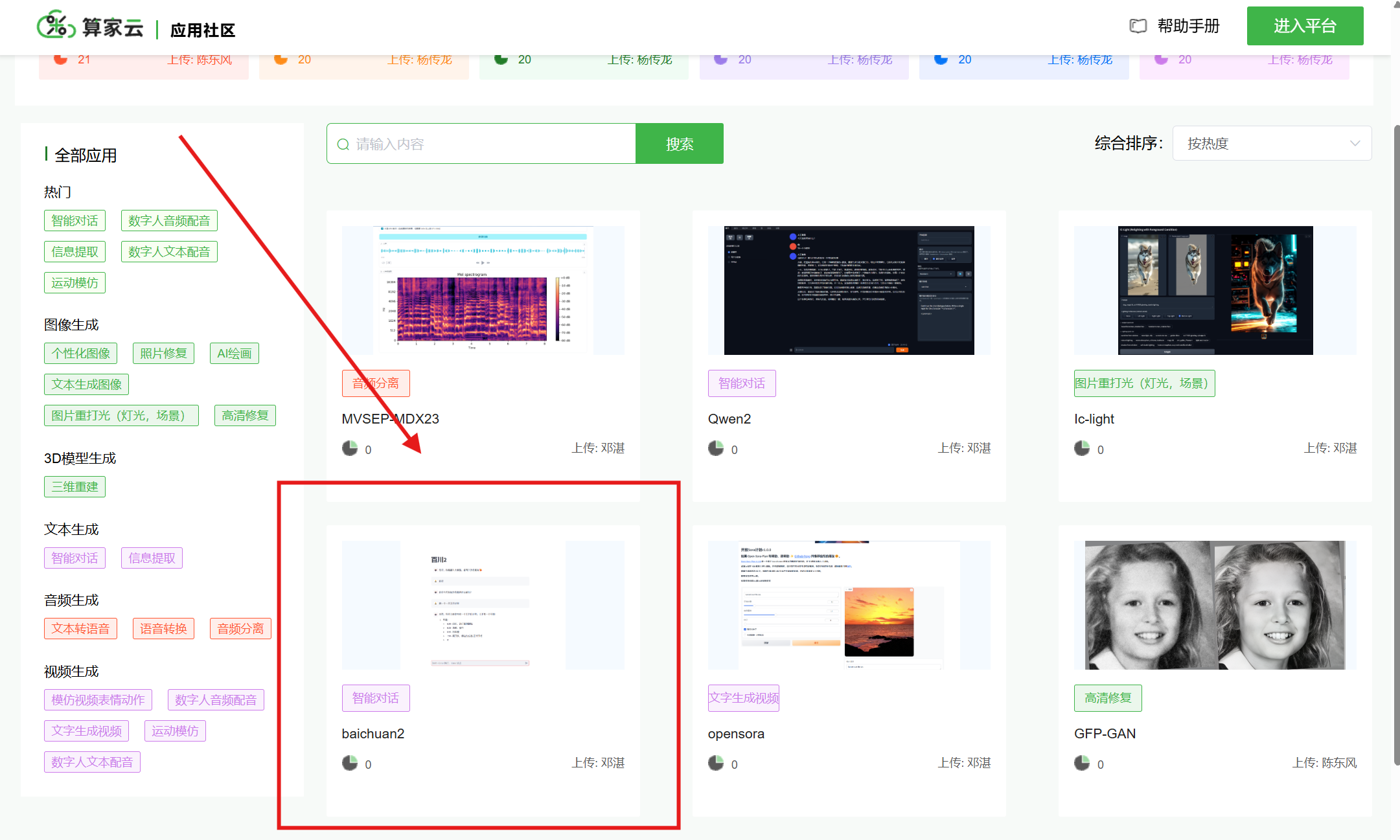
Task: Filter by AI绘画 tag
Action: 234,354
